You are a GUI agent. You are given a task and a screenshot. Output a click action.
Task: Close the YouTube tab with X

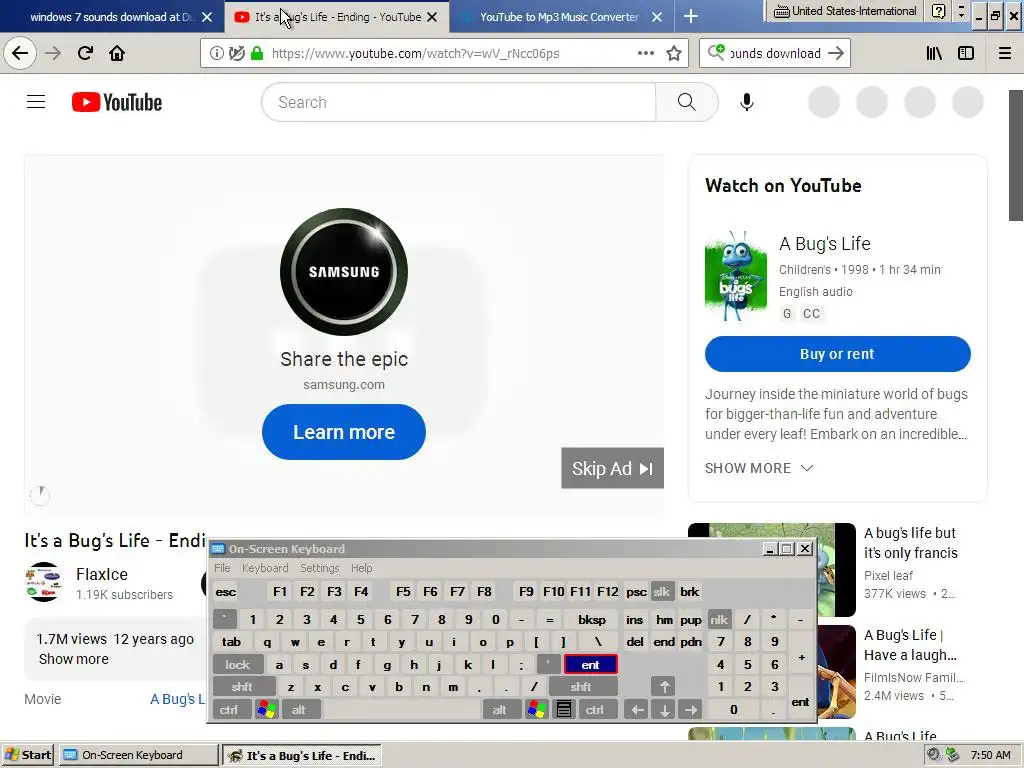[x=432, y=17]
